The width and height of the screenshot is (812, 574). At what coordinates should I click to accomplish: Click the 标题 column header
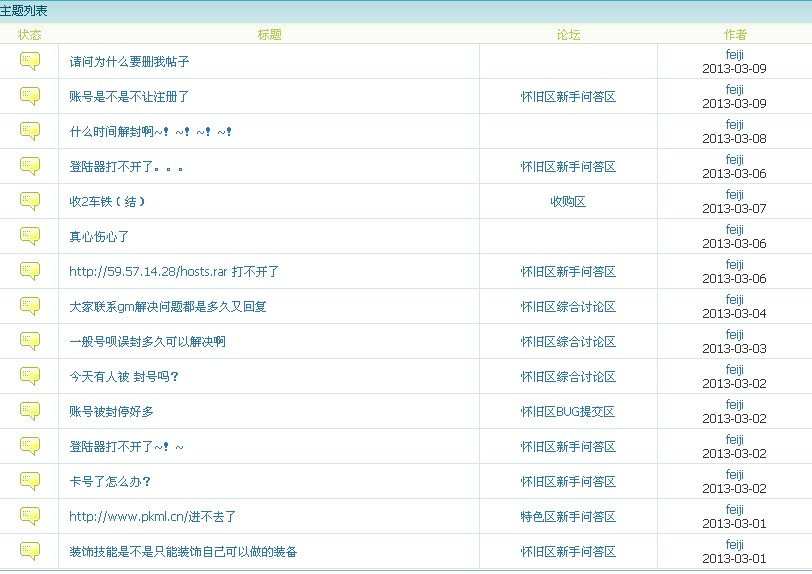(x=269, y=34)
